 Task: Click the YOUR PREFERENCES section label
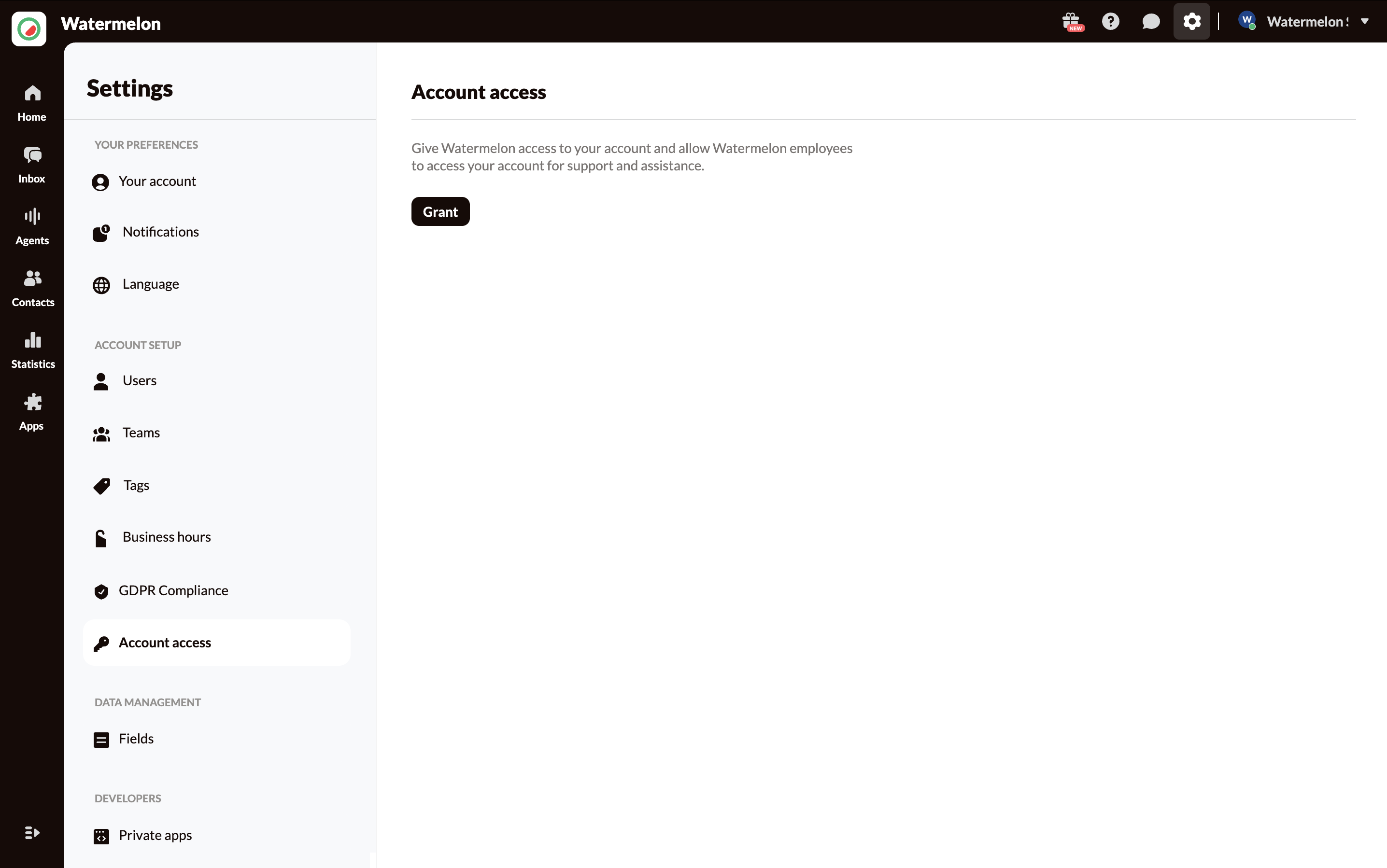146,145
